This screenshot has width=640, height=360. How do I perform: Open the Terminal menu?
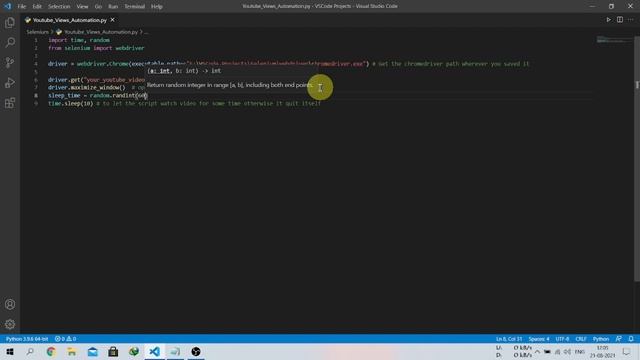tap(135, 7)
